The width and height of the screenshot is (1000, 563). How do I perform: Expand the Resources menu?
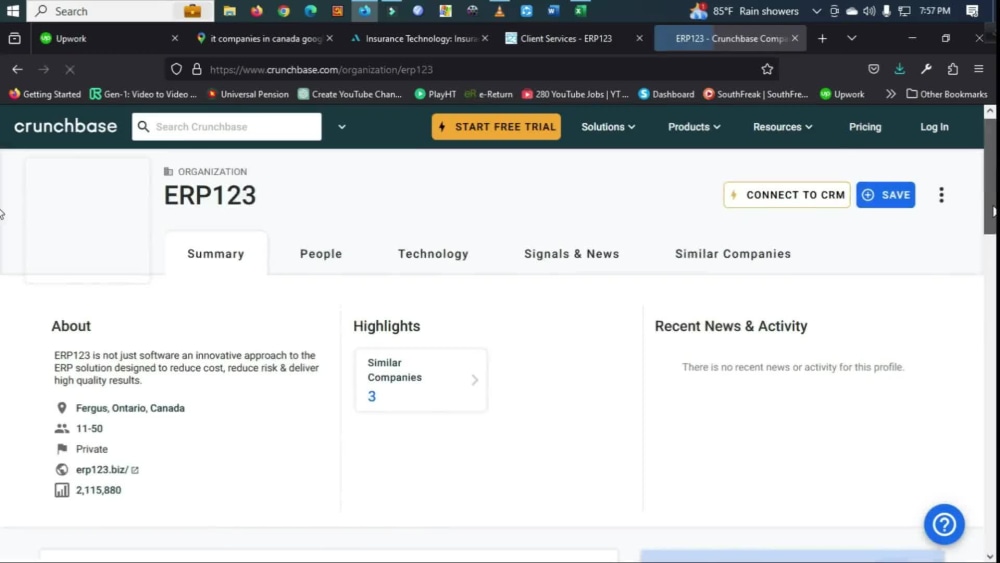click(x=783, y=127)
